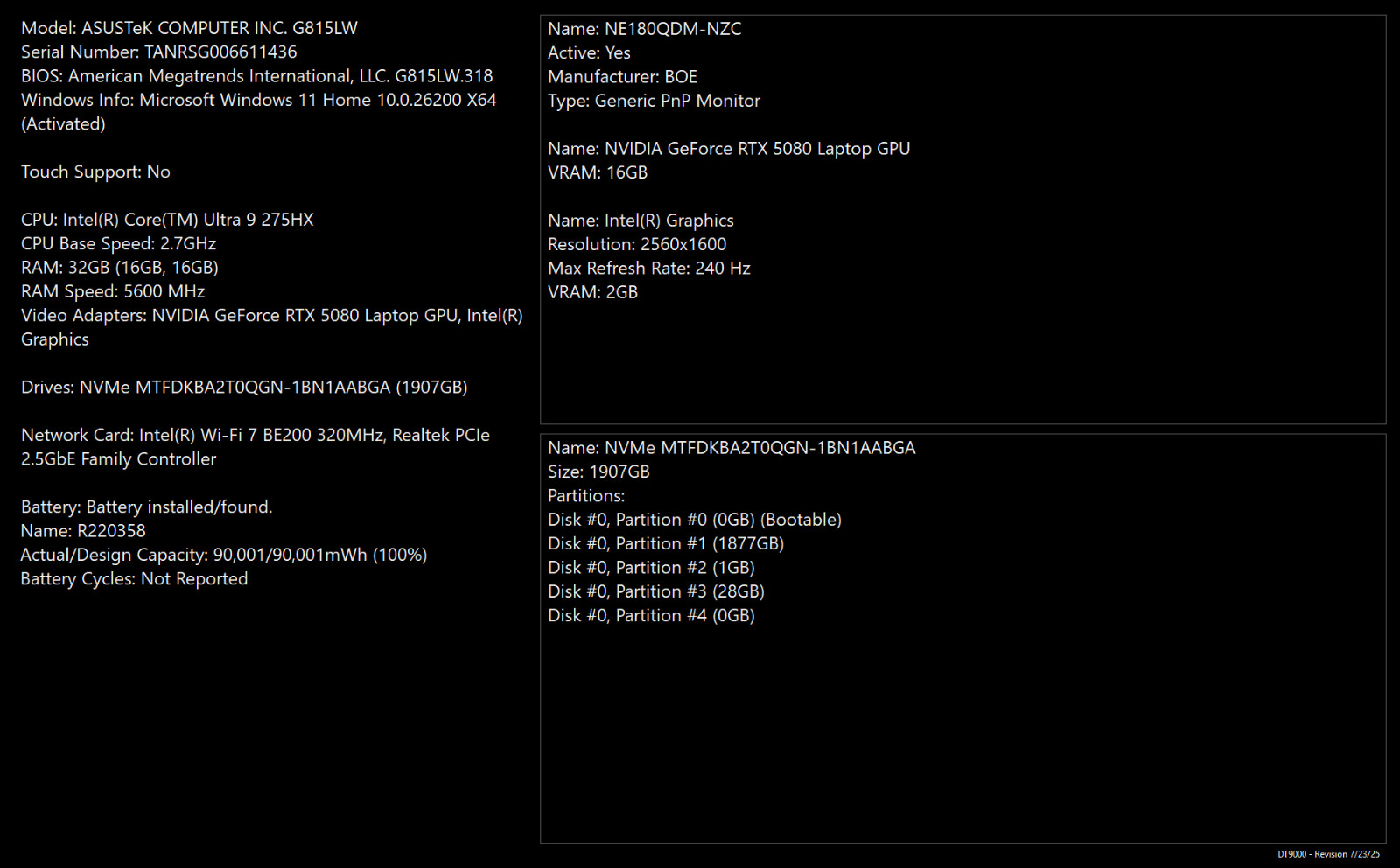
Task: Click the Battery Cycles: Not Reported line
Action: click(x=135, y=578)
